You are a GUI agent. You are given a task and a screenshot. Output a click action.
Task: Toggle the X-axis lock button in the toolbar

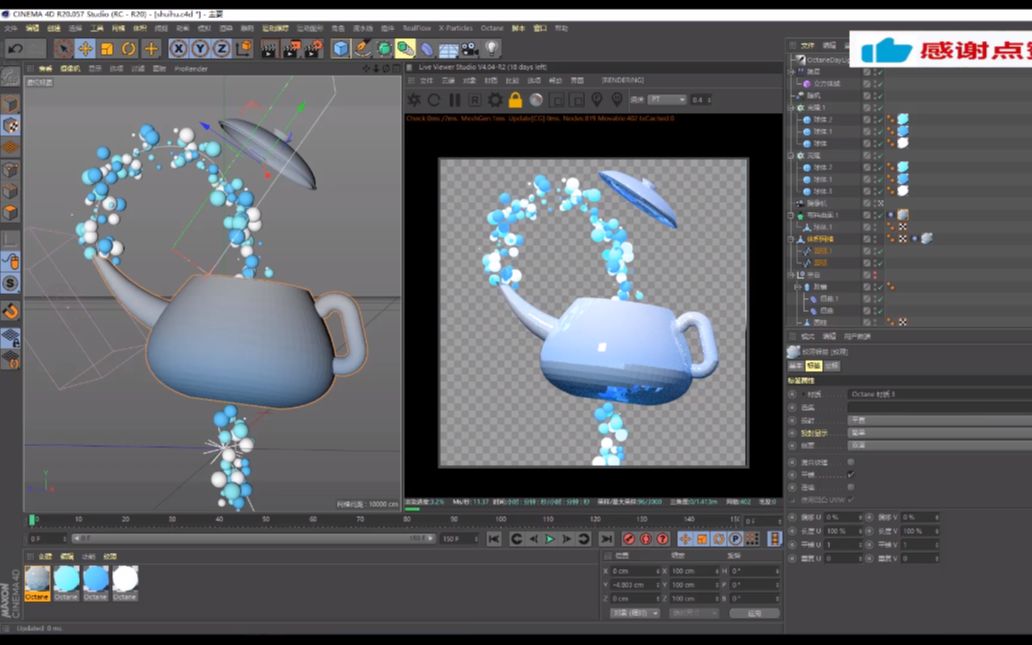pyautogui.click(x=179, y=48)
